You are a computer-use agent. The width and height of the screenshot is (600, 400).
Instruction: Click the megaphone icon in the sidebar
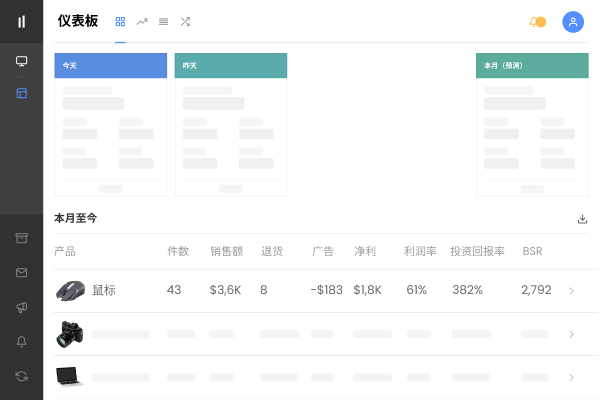pos(21,307)
